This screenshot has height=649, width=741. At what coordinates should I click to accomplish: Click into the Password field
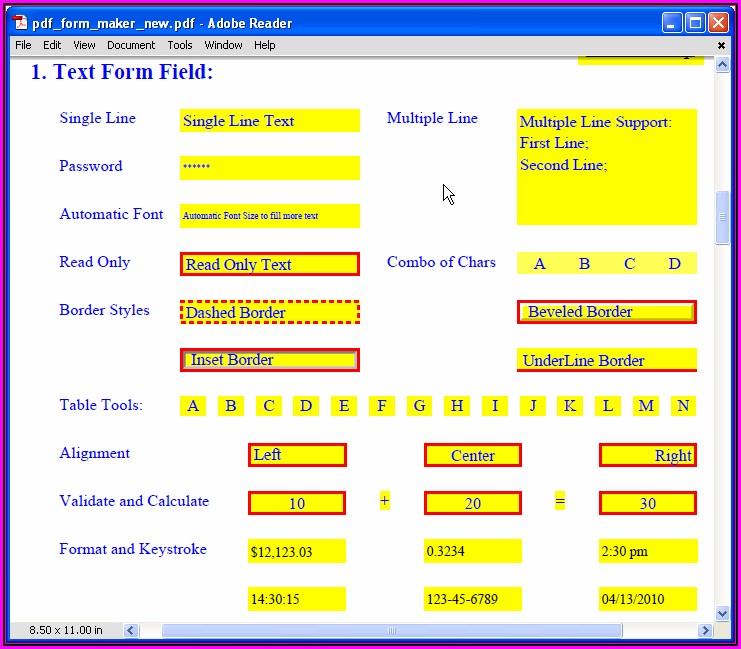point(269,167)
